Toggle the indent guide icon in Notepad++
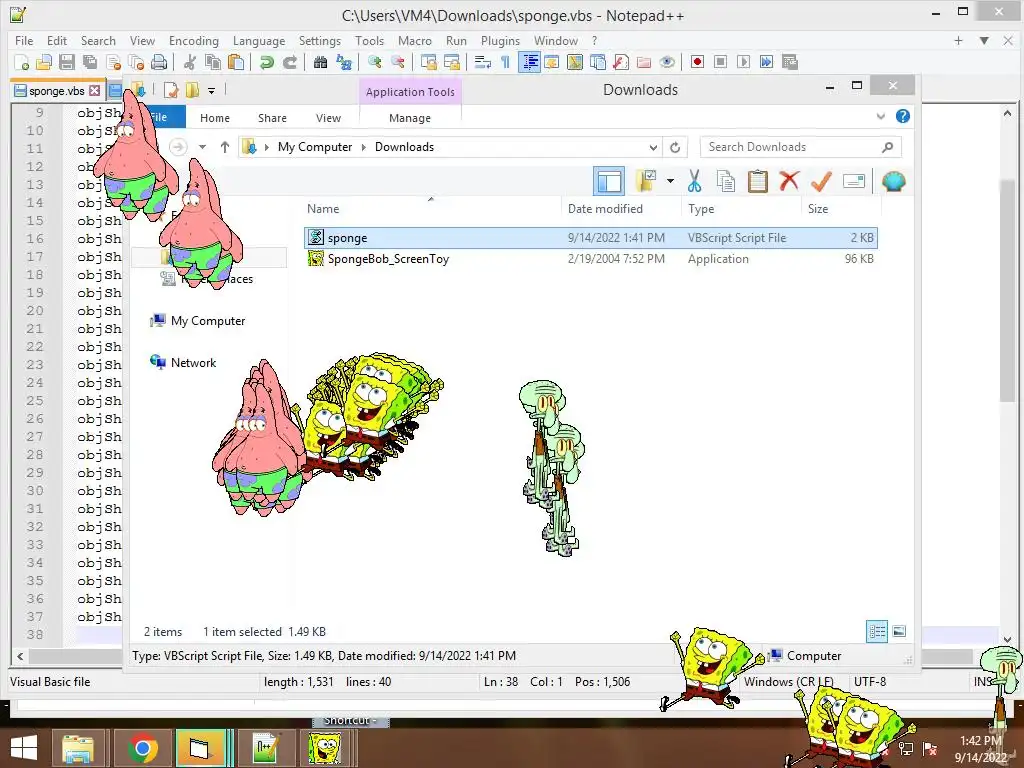The image size is (1024, 768). point(529,62)
